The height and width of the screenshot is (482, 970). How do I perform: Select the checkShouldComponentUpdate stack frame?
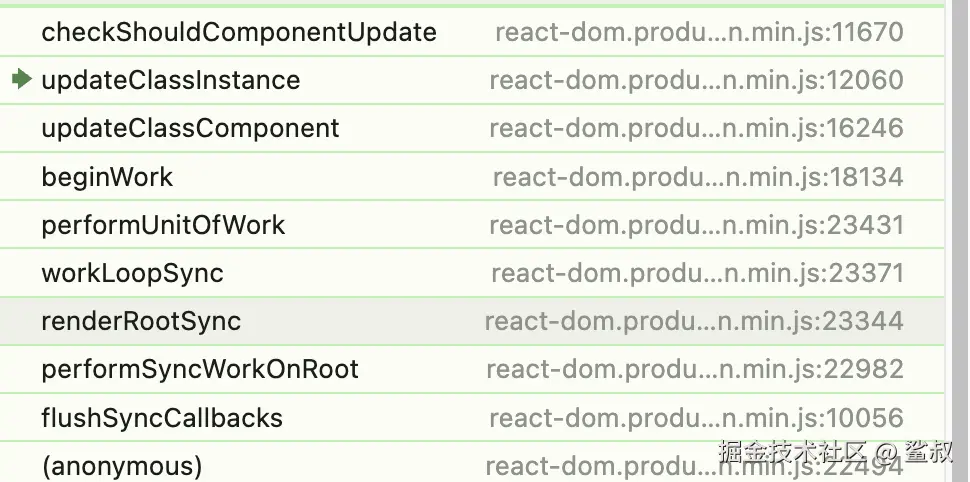(239, 32)
